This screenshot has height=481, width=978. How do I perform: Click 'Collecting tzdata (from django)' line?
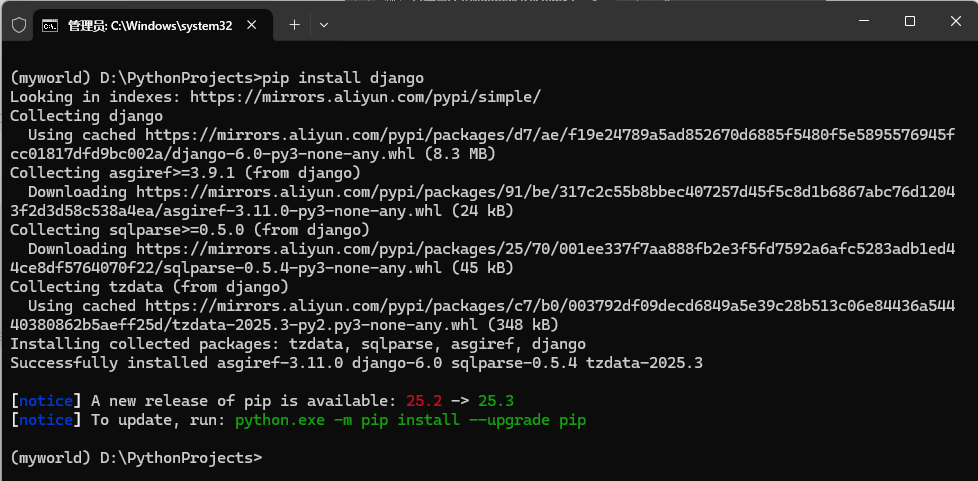pos(149,287)
